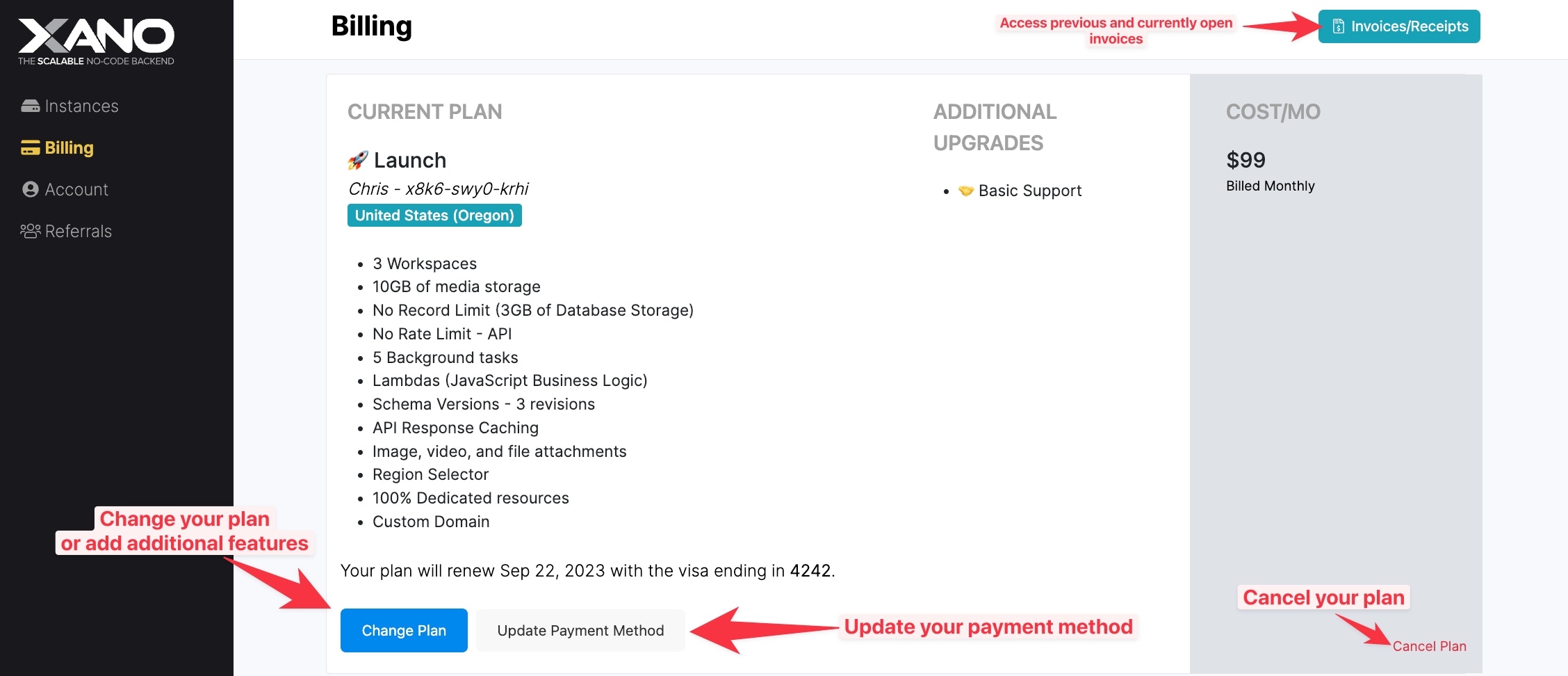Click the Basic Support upgrade item
Screen dimensions: 1568x676
(x=1030, y=191)
